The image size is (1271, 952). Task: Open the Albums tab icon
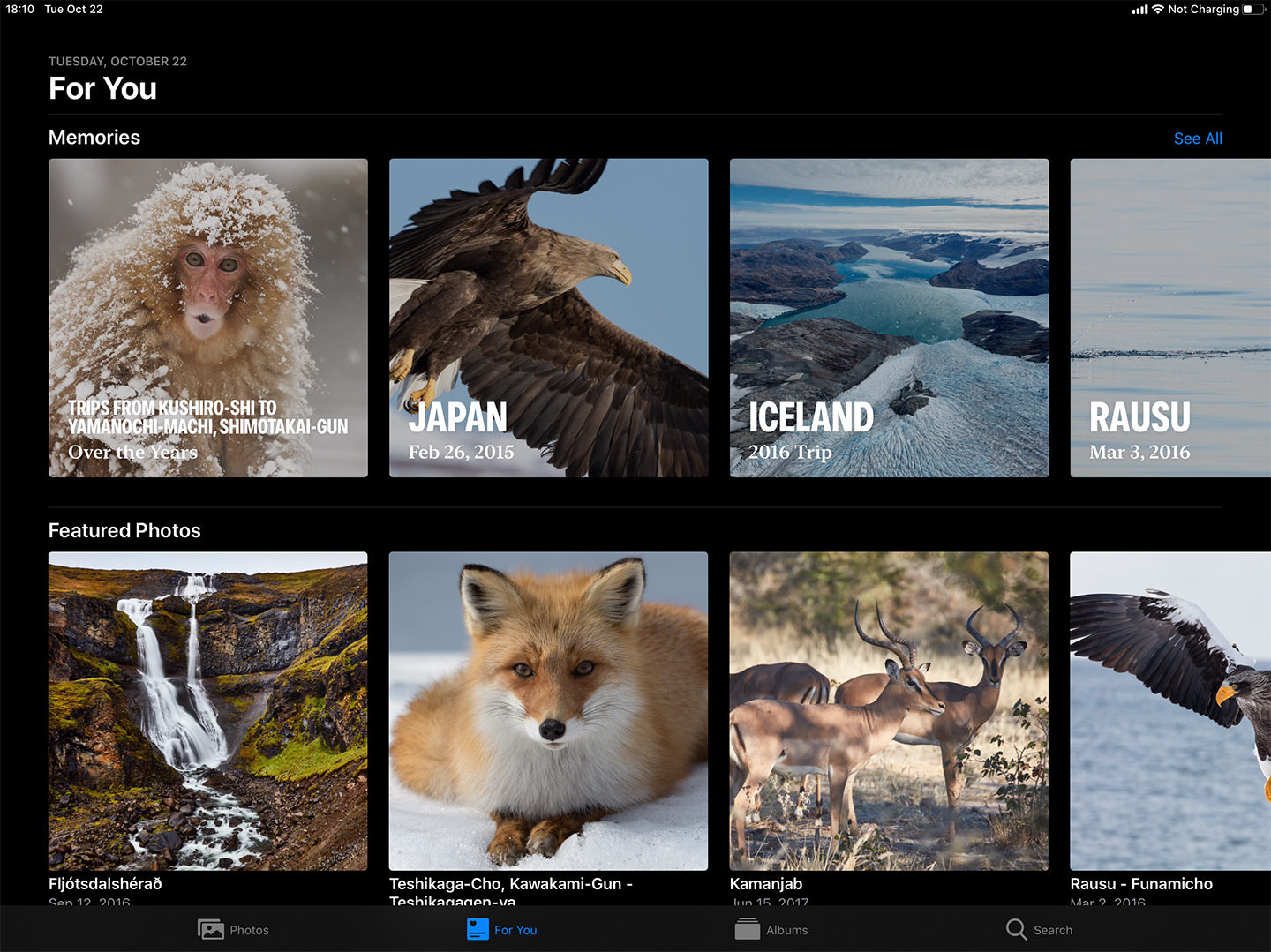(x=747, y=929)
